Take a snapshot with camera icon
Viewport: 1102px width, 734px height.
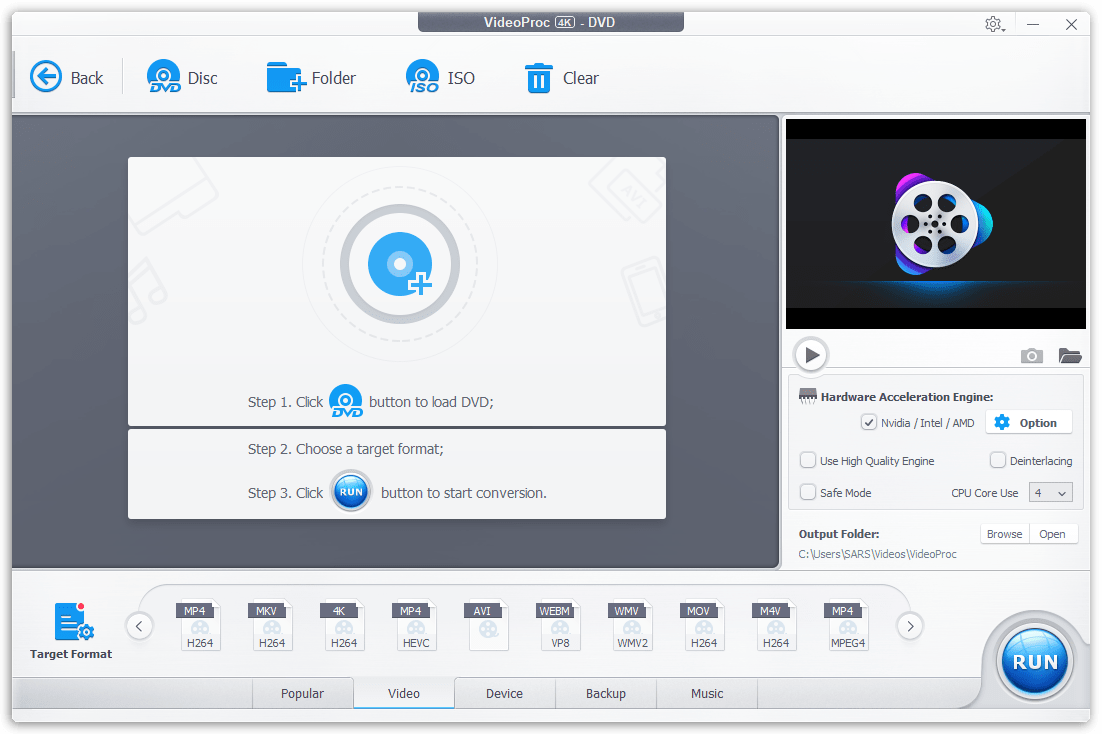(1031, 356)
